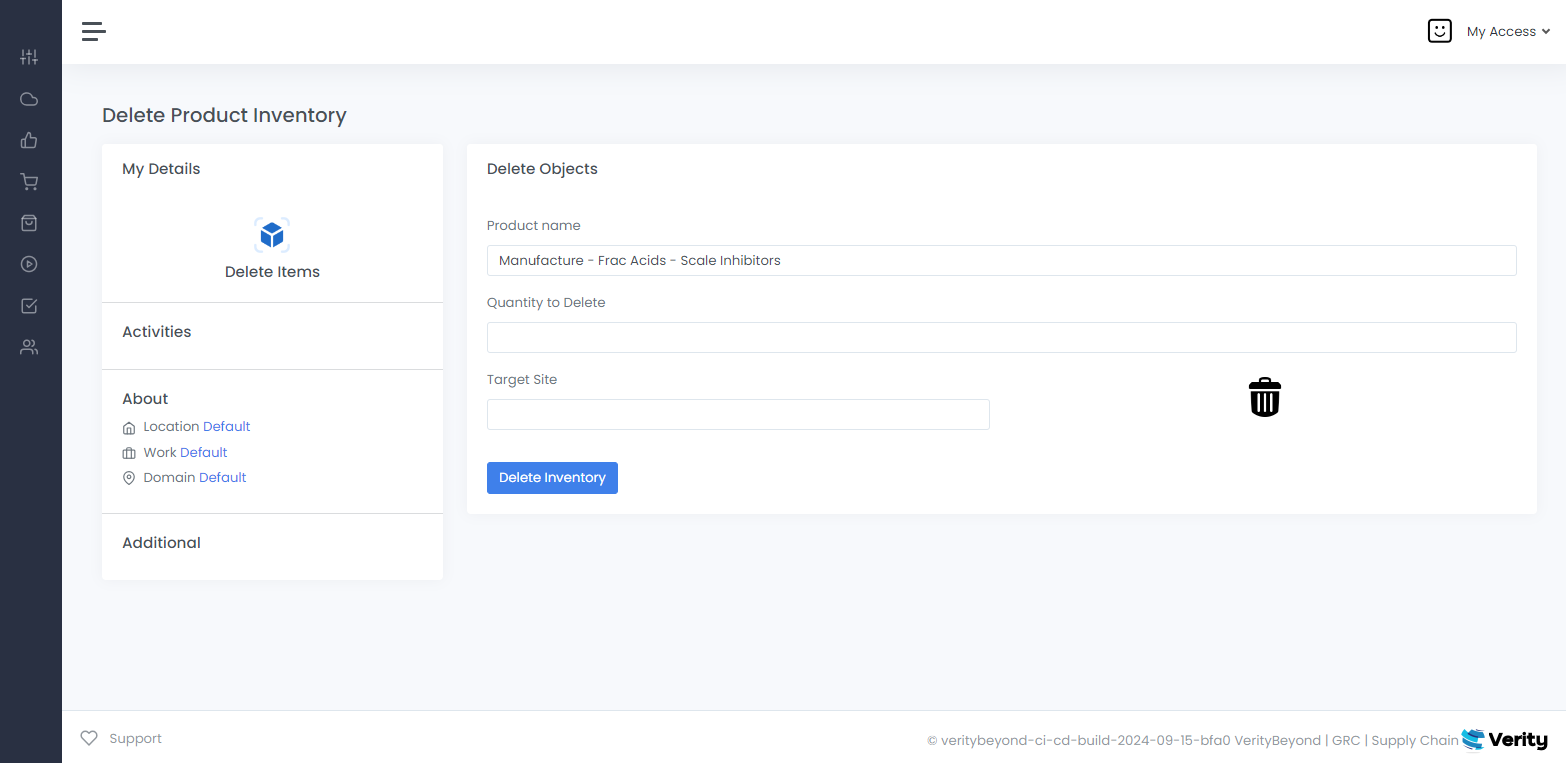Image resolution: width=1566 pixels, height=763 pixels.
Task: Open the cloud icon in sidebar
Action: 29,99
